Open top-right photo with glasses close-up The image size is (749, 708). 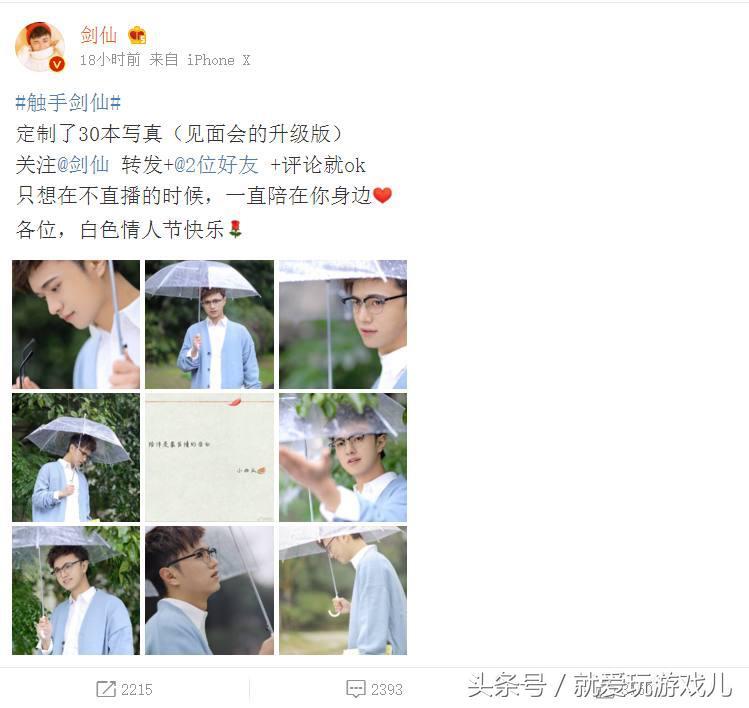(x=343, y=324)
